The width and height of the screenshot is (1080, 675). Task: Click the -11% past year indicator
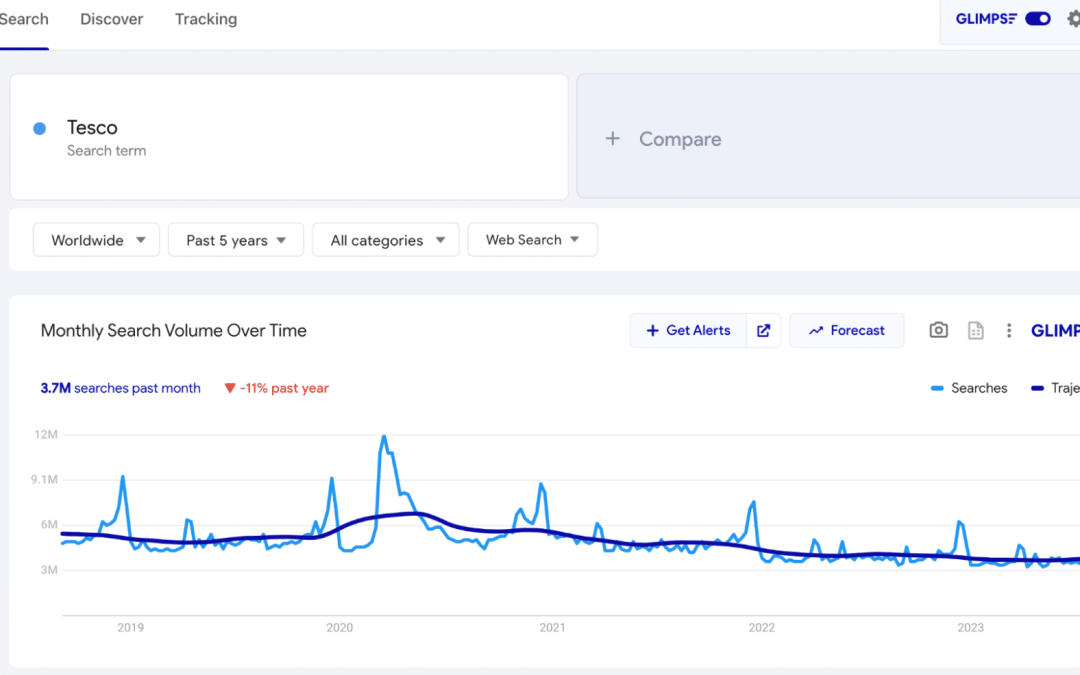click(277, 388)
